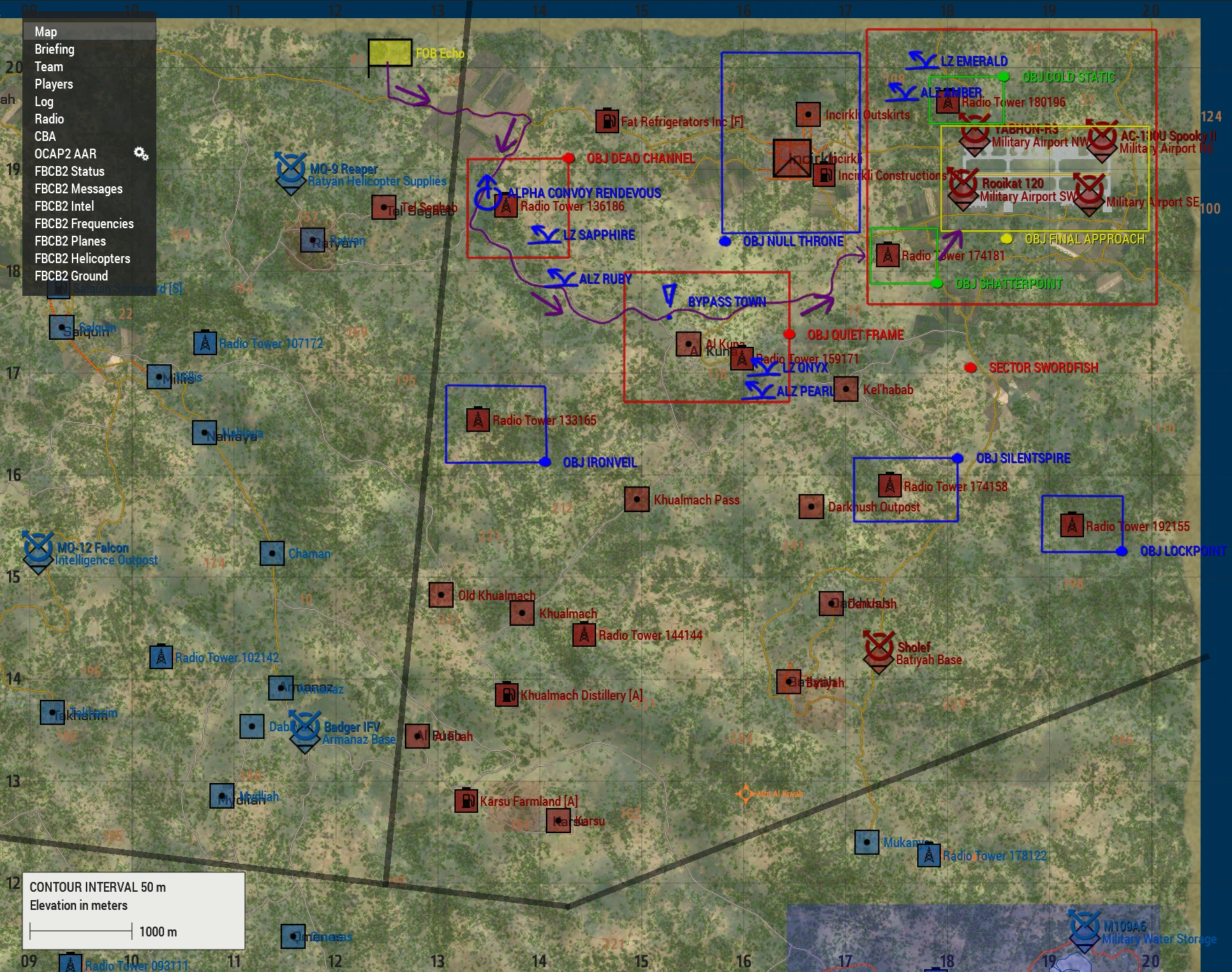Viewport: 1232px width, 972px height.
Task: Click the Khualmach Pass town marker
Action: 637,500
